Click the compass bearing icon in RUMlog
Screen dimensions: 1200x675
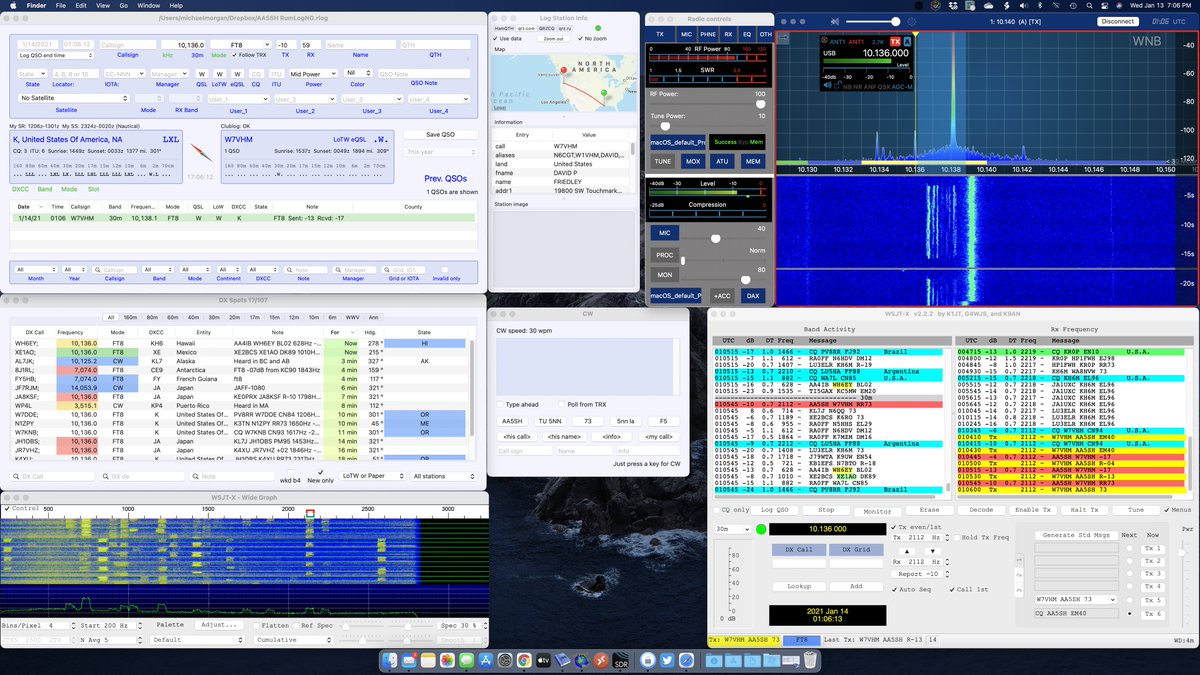coord(200,153)
